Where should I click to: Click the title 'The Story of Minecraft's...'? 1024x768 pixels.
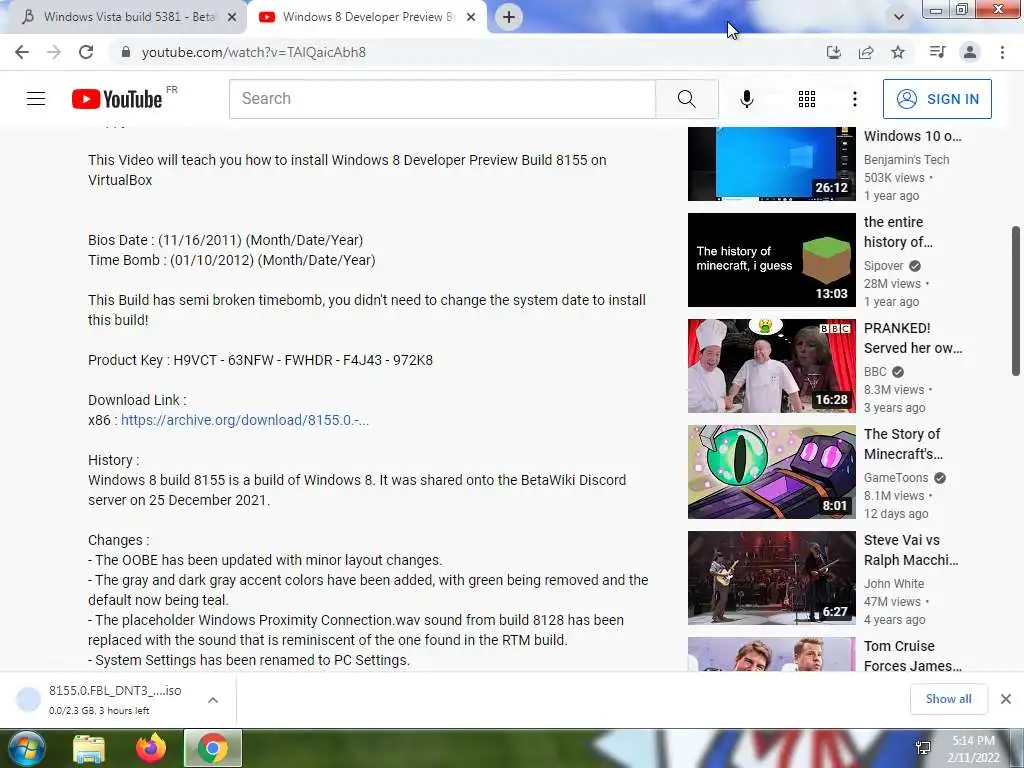tap(903, 443)
